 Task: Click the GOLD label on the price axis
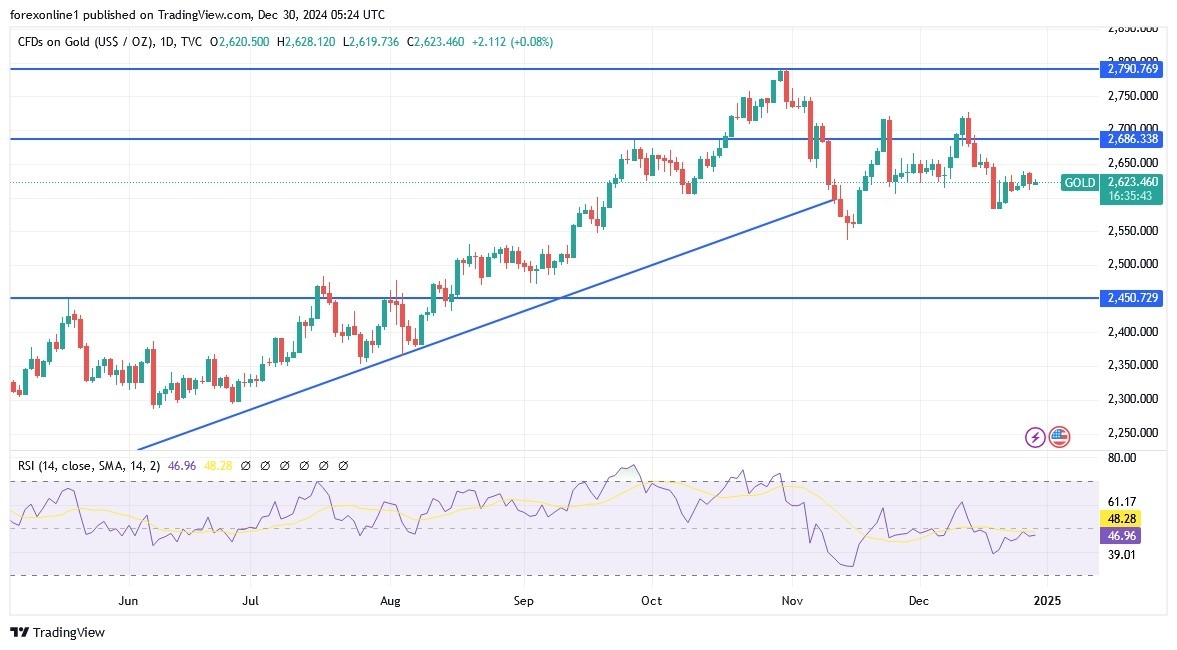point(1078,183)
